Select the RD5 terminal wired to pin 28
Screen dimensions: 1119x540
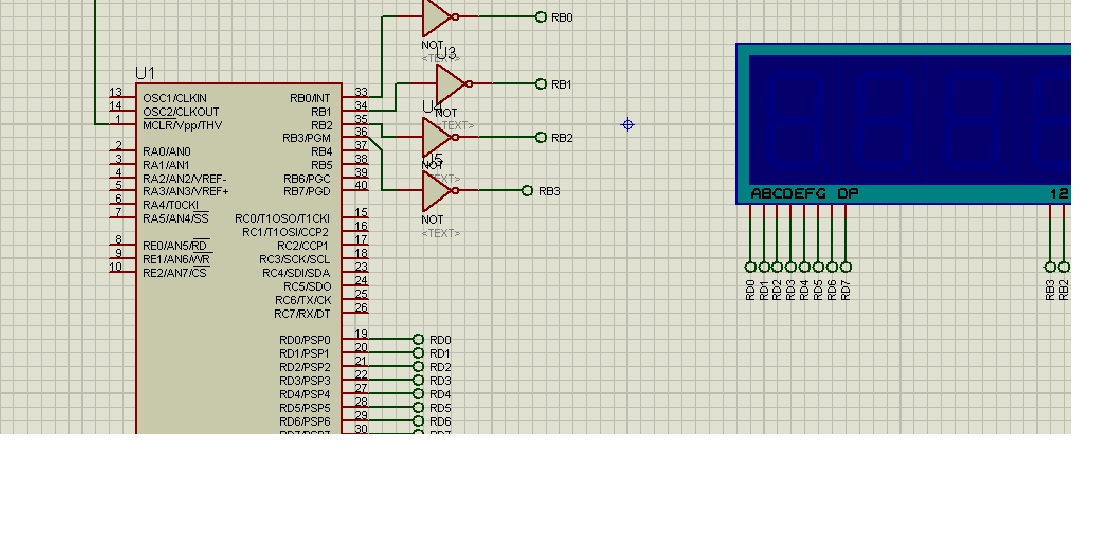[x=419, y=408]
